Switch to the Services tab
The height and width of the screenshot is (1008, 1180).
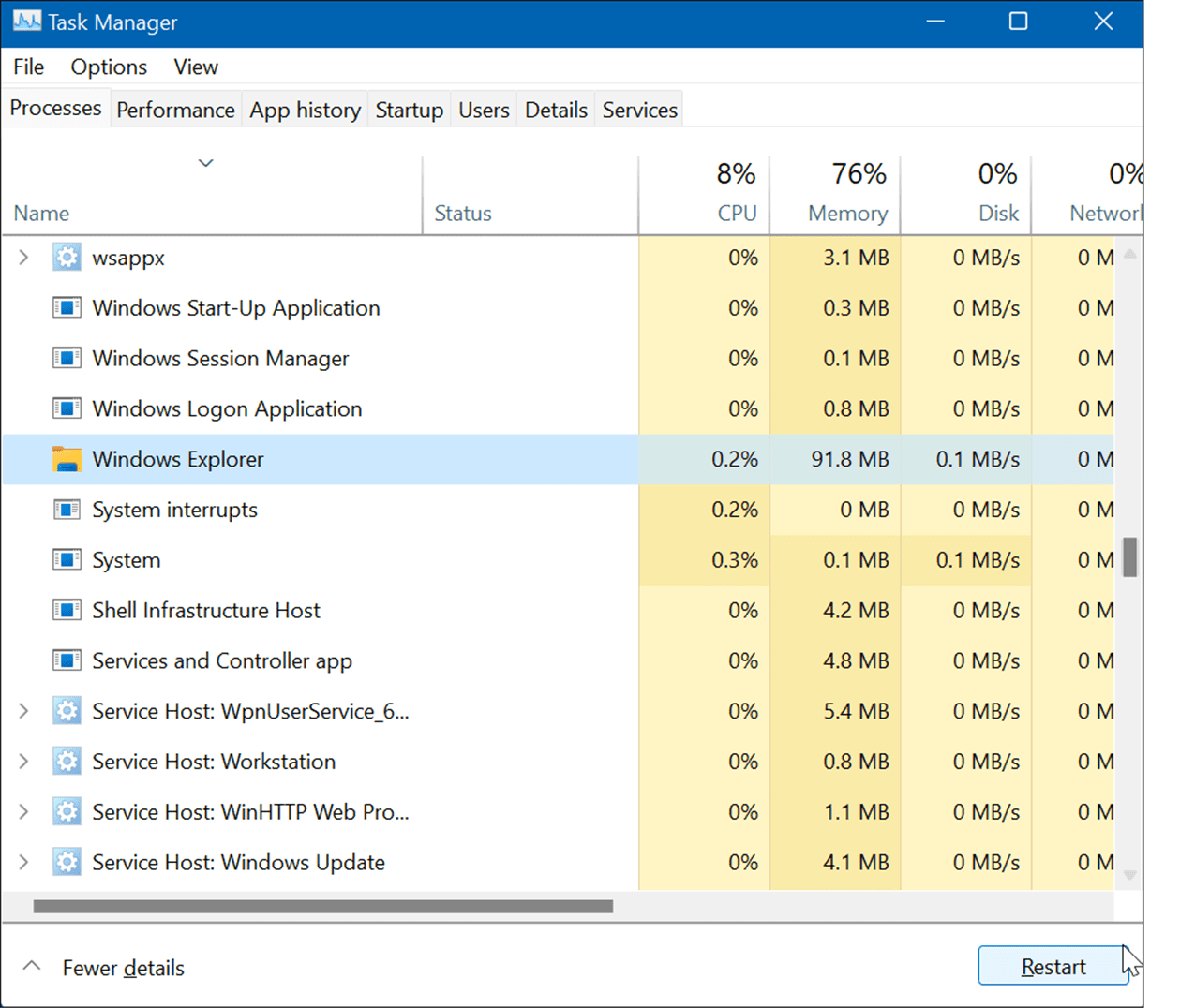[638, 109]
